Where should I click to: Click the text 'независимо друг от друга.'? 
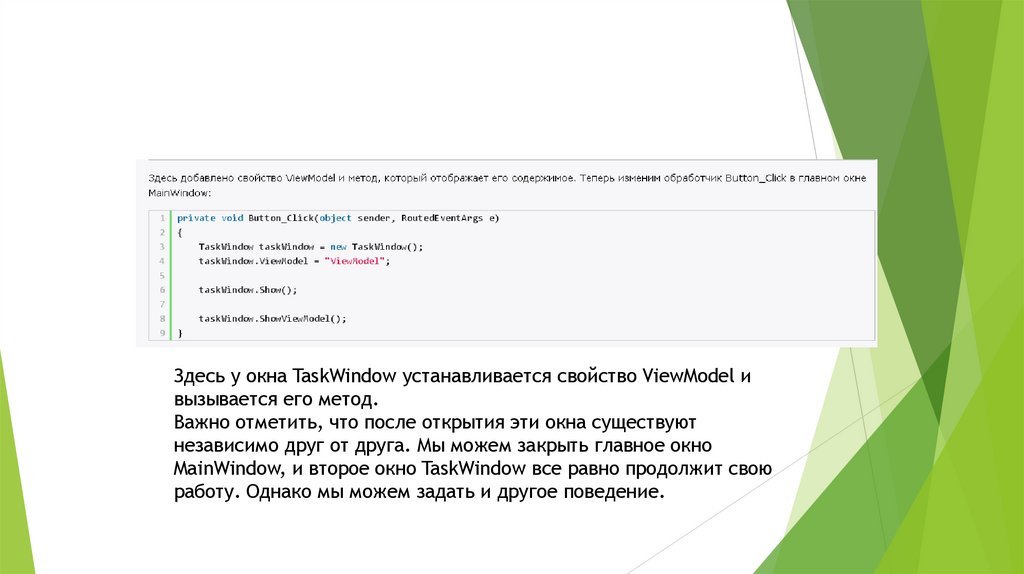[x=293, y=445]
